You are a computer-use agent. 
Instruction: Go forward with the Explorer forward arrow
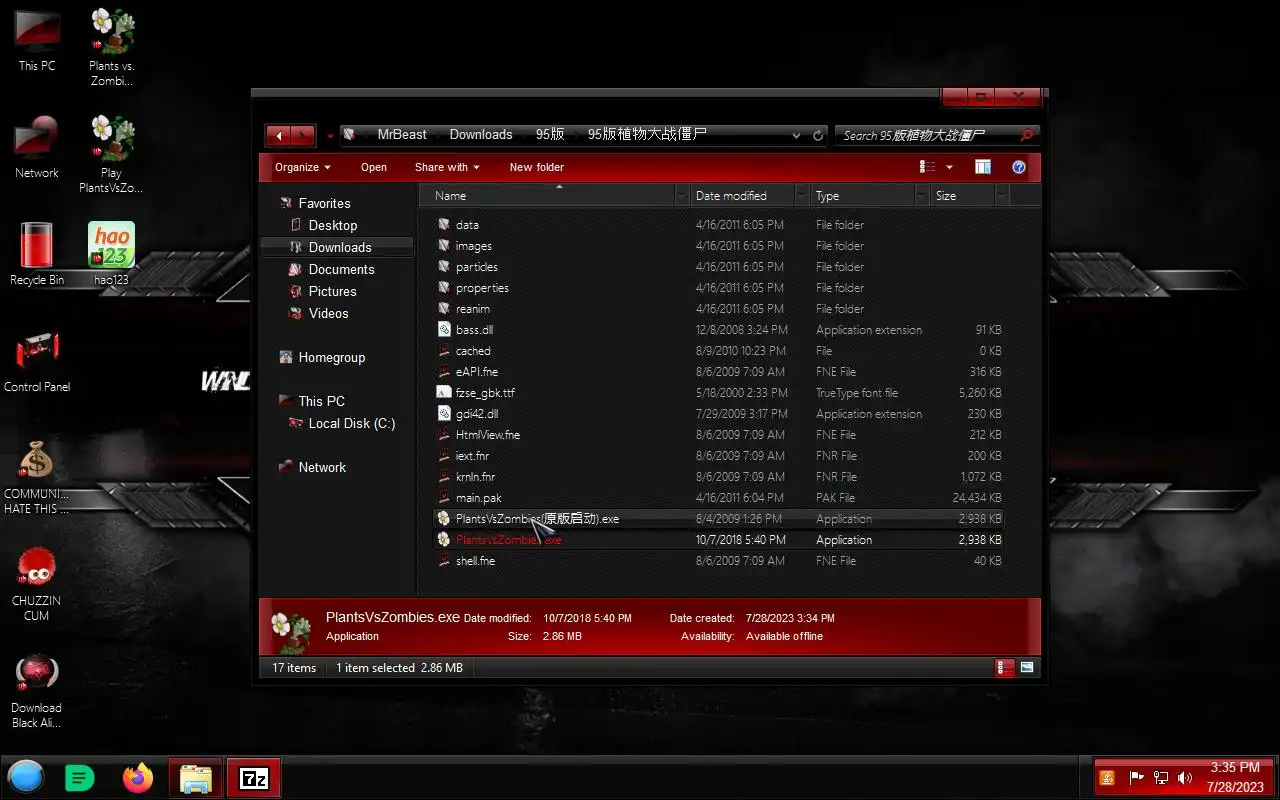(303, 135)
